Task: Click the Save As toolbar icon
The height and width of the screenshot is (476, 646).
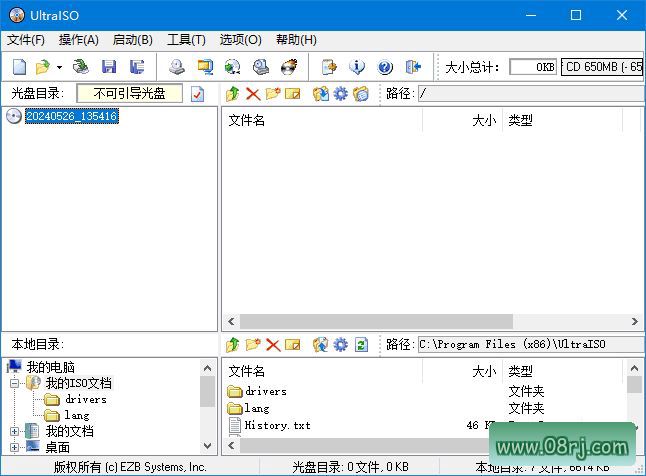Action: coord(136,67)
